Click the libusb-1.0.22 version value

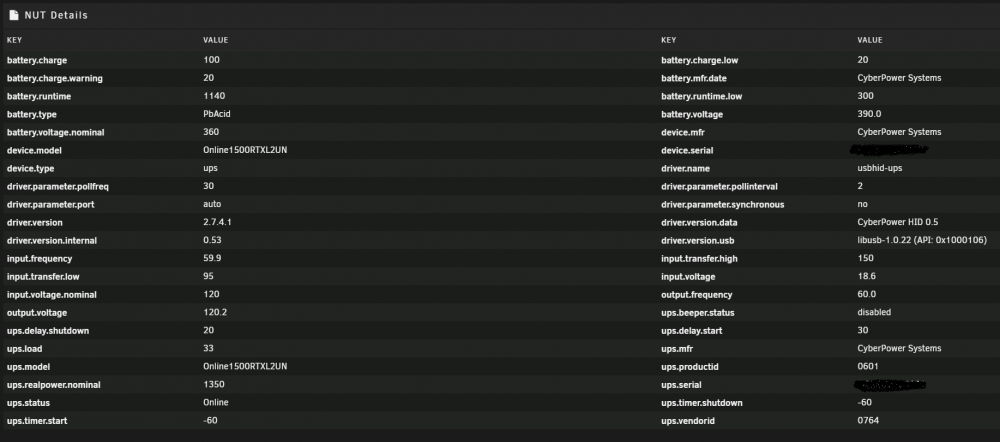[x=922, y=240]
